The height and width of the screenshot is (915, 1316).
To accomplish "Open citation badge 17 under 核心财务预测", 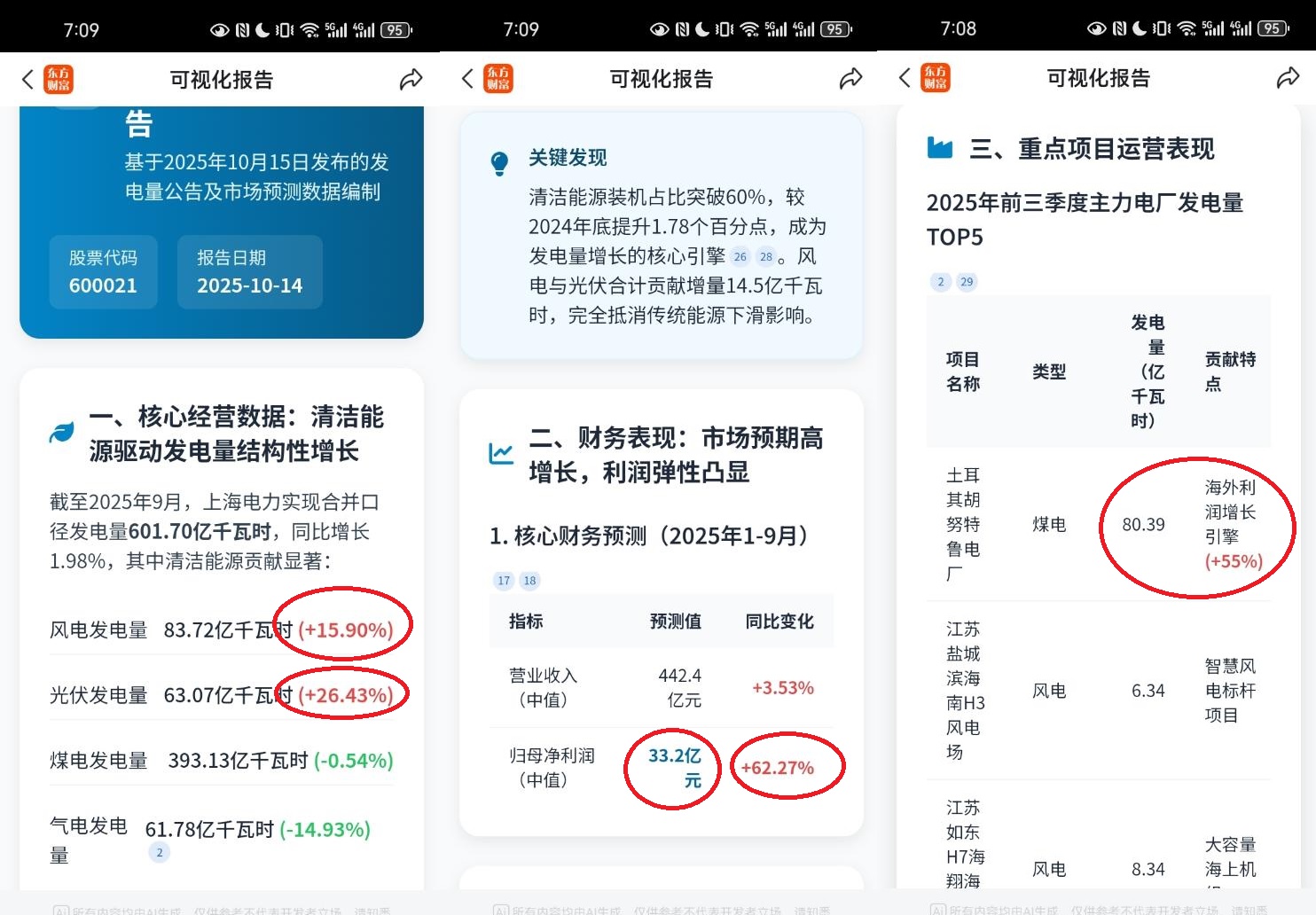I will [x=504, y=581].
